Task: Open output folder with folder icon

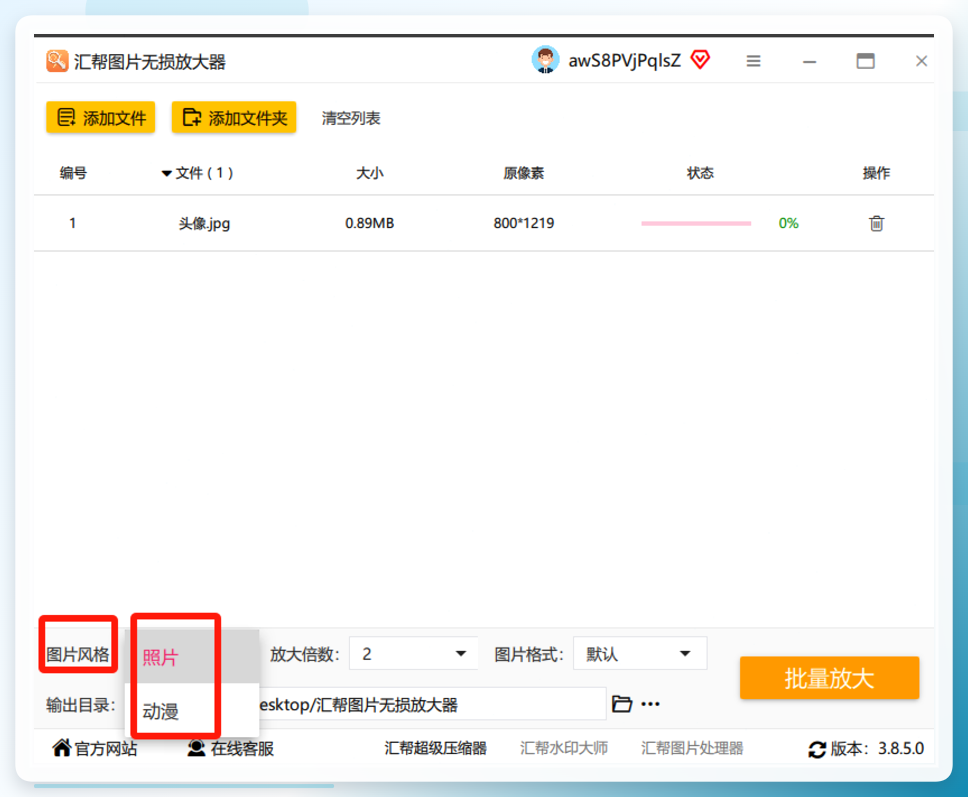Action: 622,704
